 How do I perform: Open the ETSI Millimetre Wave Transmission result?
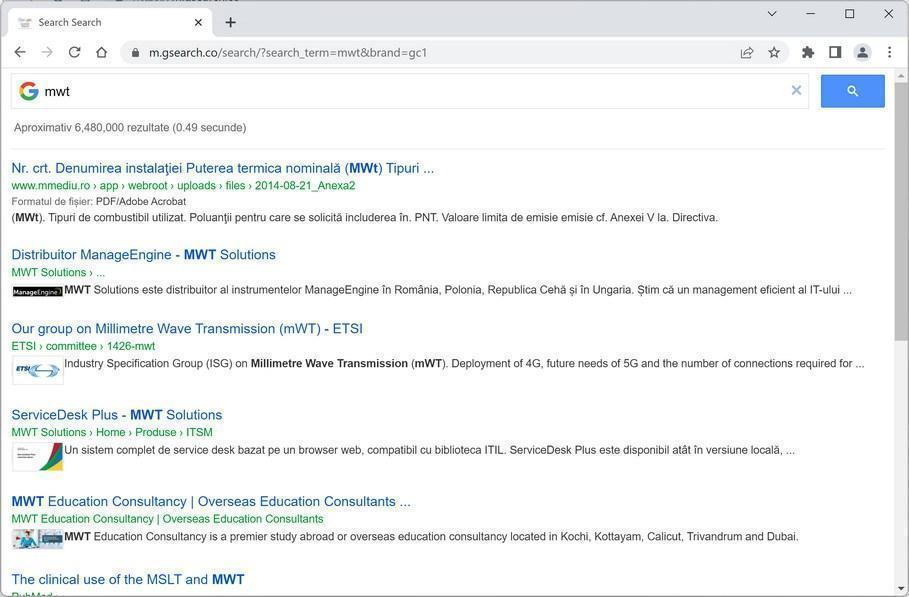[x=187, y=329]
